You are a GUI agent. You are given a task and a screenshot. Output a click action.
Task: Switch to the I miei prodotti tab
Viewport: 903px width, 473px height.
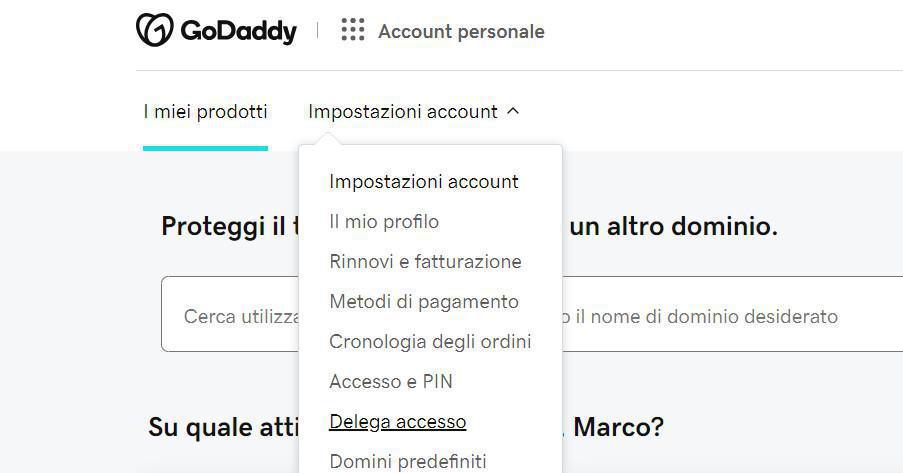205,112
